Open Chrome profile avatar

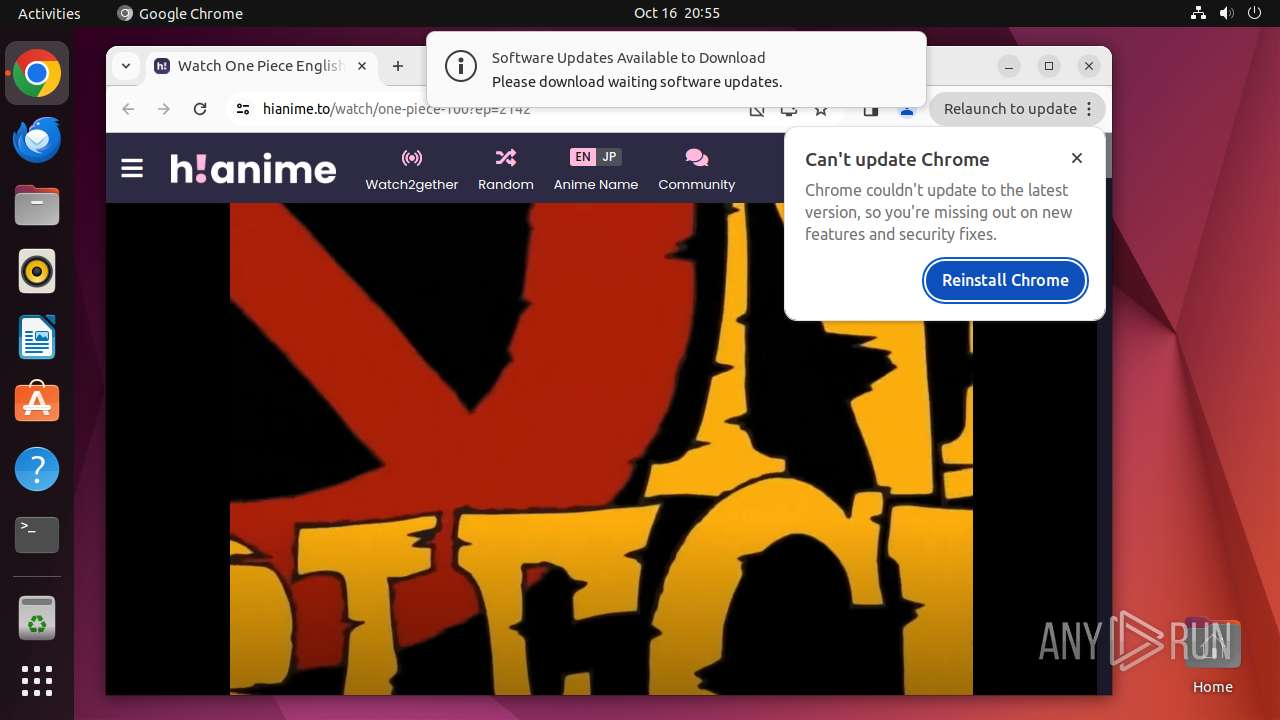coord(907,111)
